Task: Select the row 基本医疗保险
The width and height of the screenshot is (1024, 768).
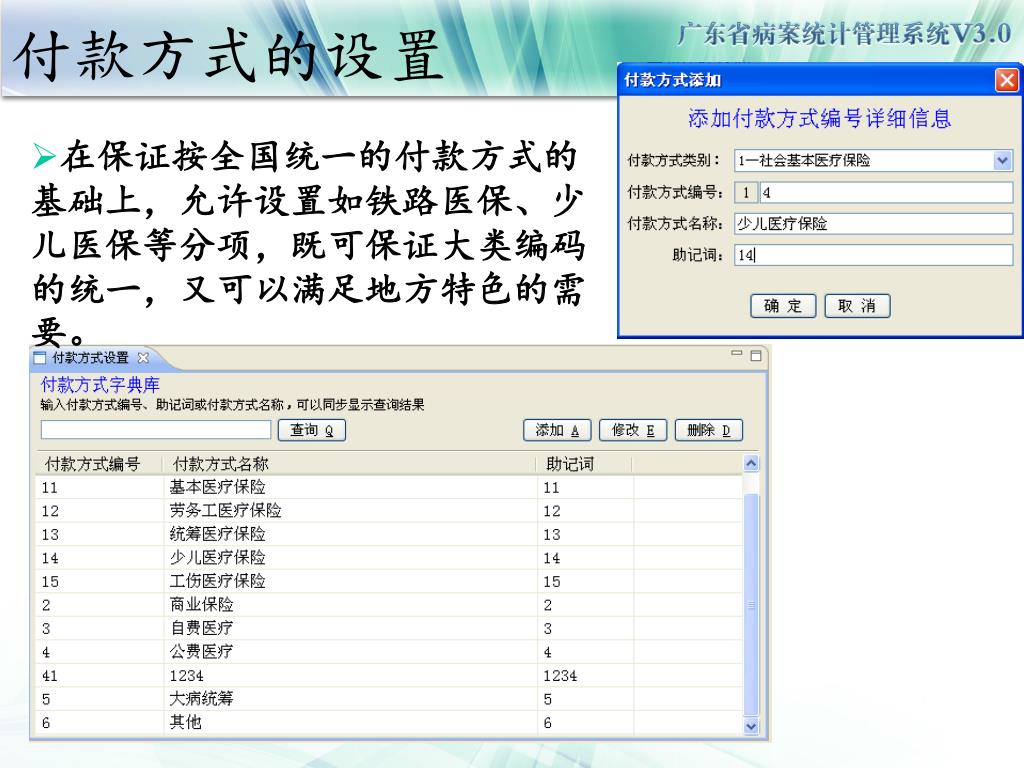Action: [x=389, y=487]
